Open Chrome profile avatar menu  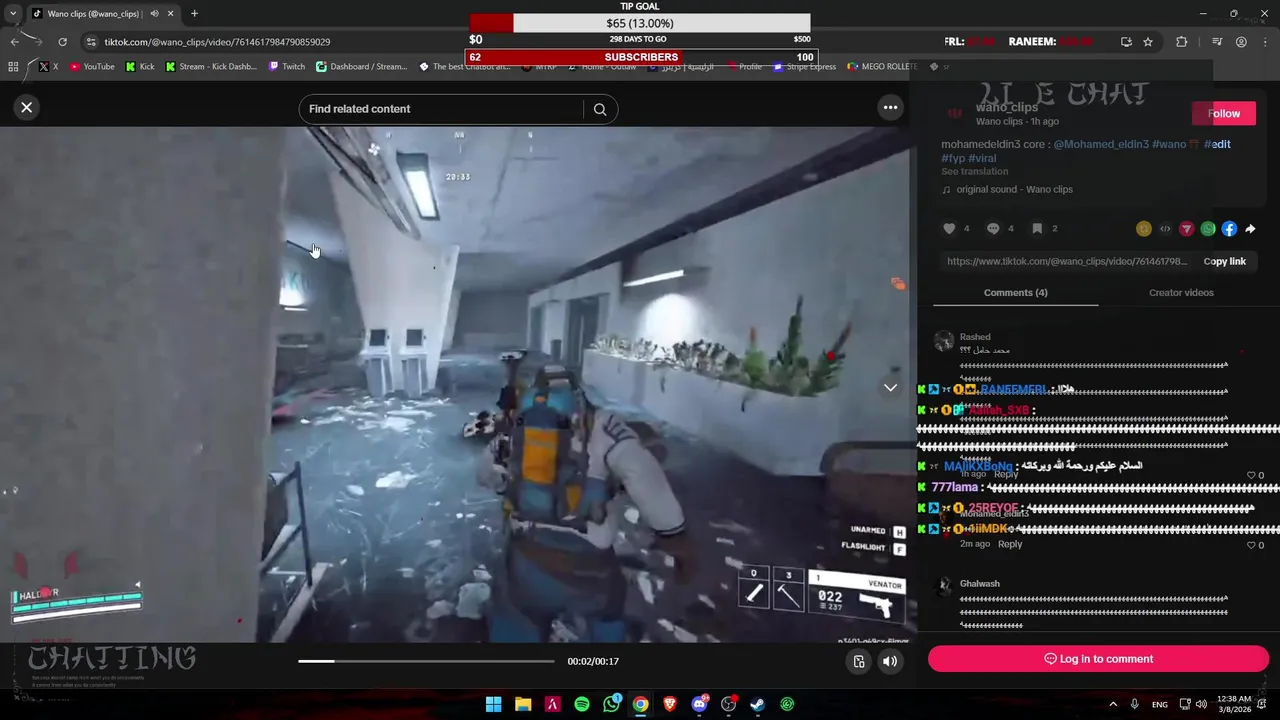pyautogui.click(x=1241, y=42)
